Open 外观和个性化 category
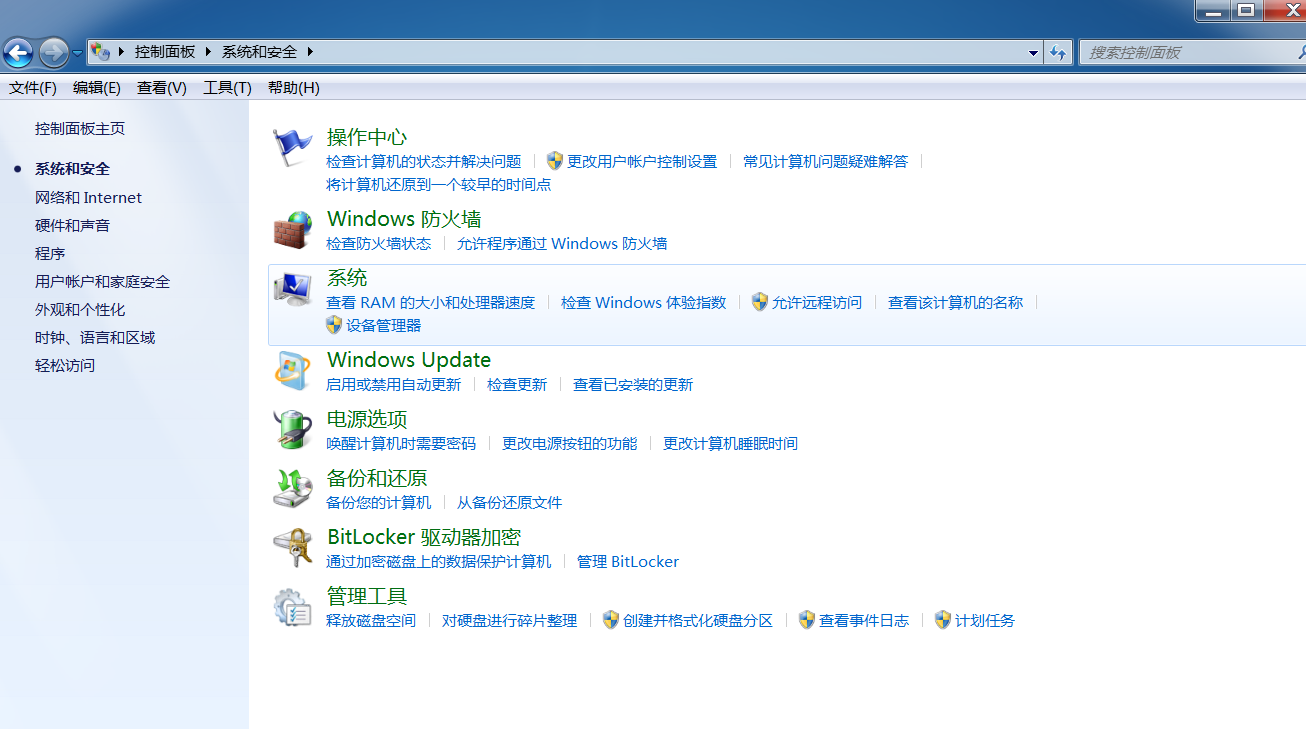 [x=80, y=310]
